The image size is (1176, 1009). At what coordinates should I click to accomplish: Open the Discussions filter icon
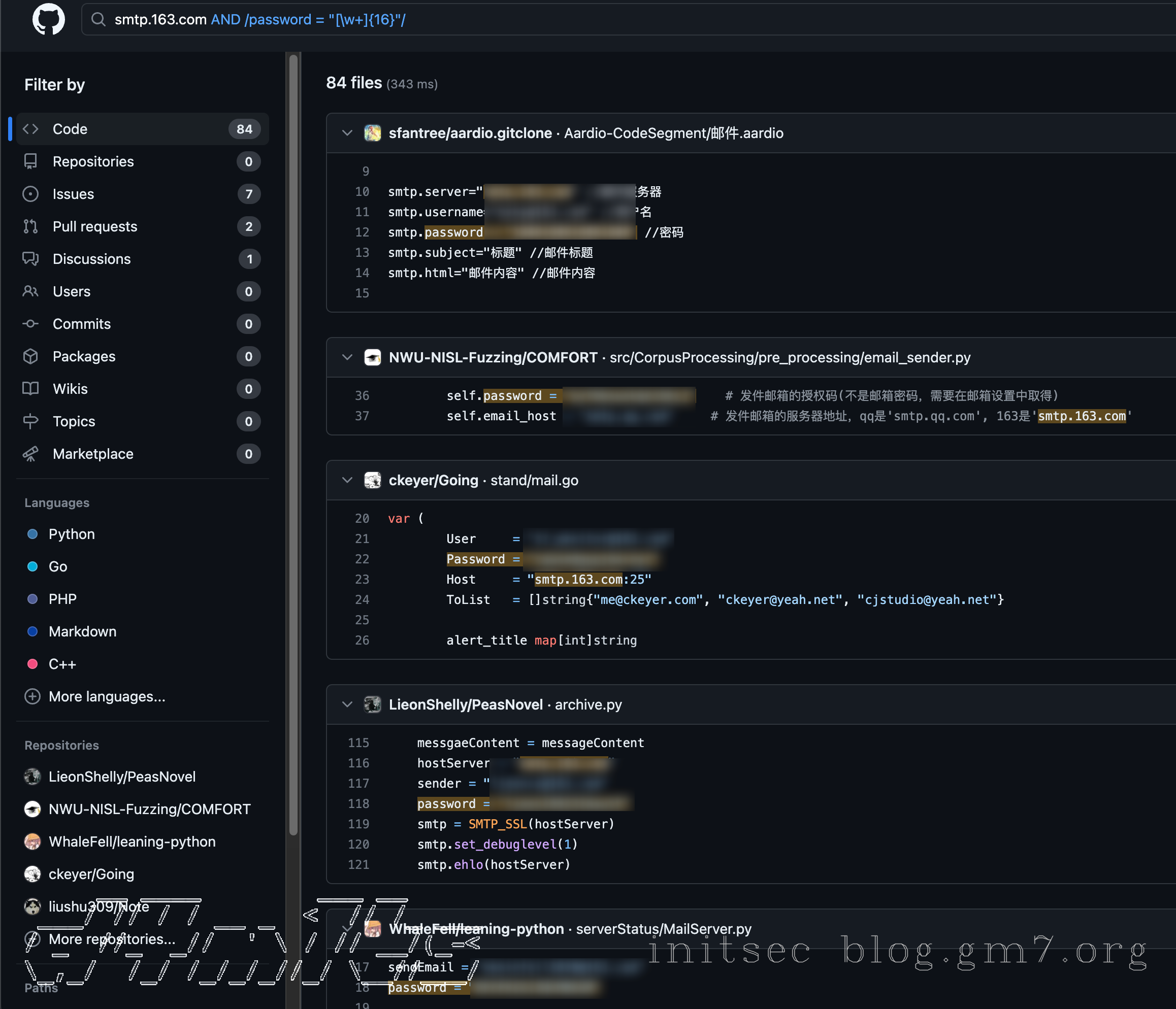click(31, 259)
